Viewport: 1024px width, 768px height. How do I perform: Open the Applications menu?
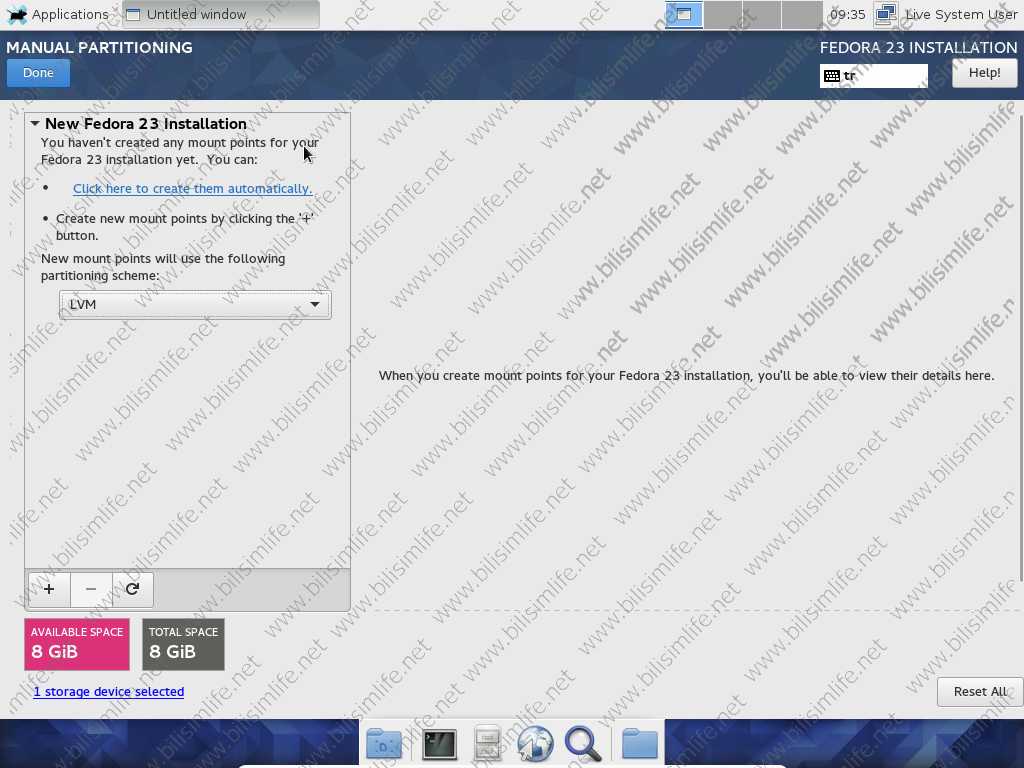pyautogui.click(x=57, y=14)
